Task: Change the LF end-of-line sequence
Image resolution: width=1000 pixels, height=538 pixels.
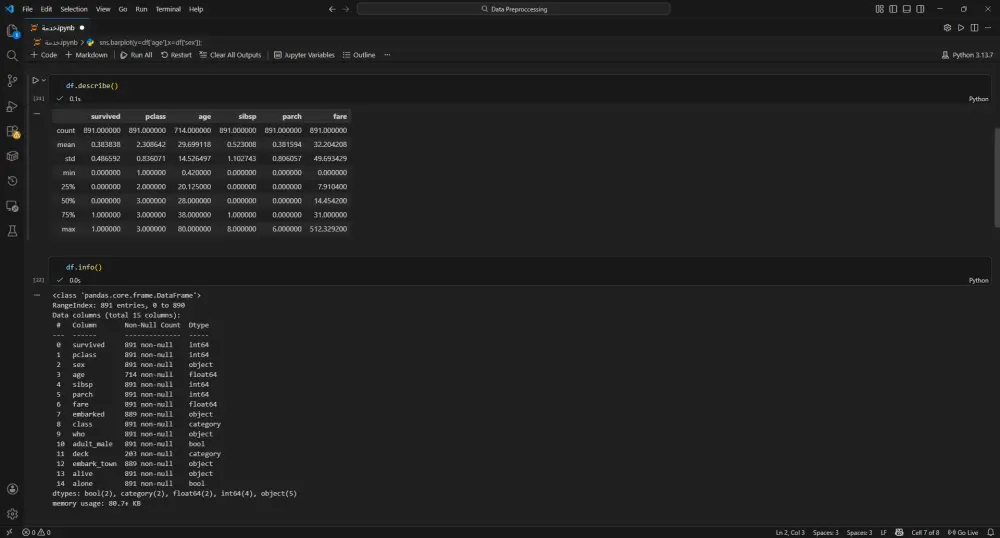Action: 883,532
